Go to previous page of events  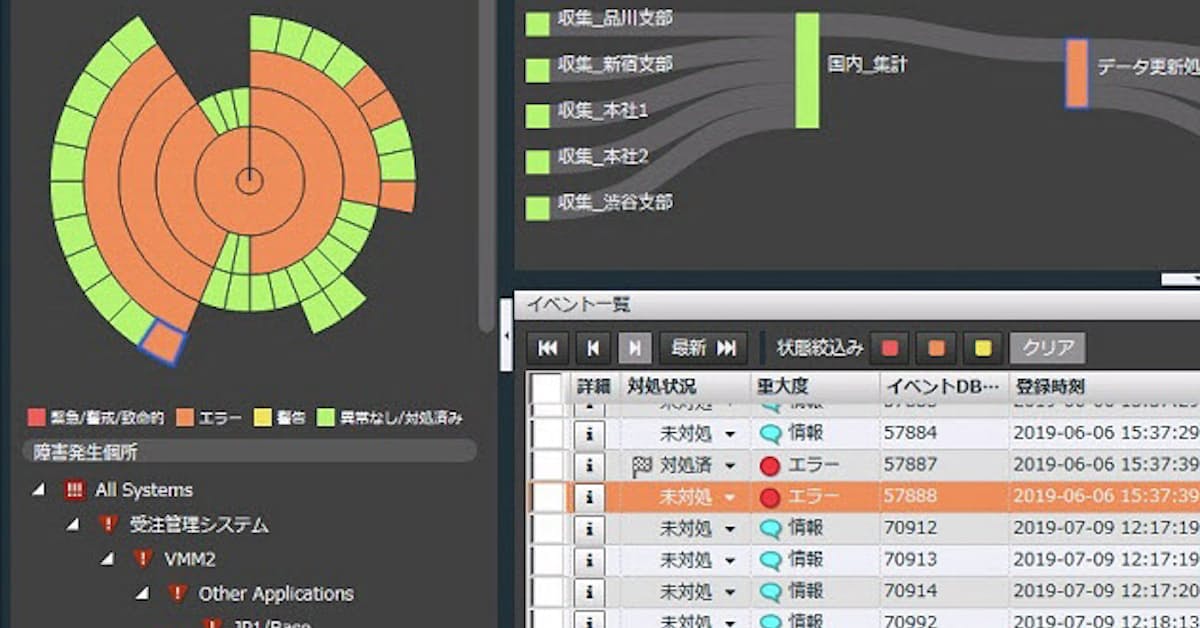592,348
